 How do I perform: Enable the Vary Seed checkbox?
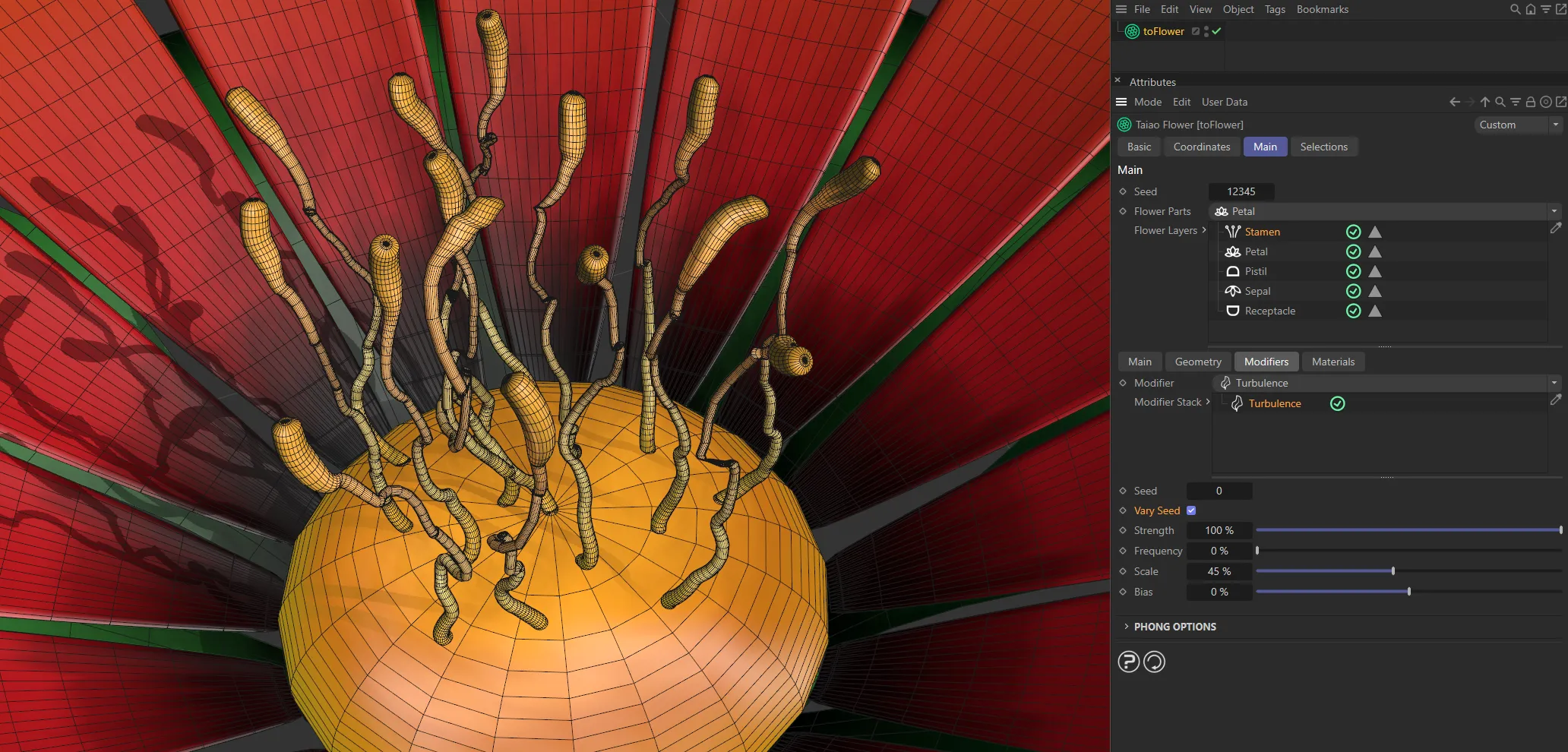1190,510
